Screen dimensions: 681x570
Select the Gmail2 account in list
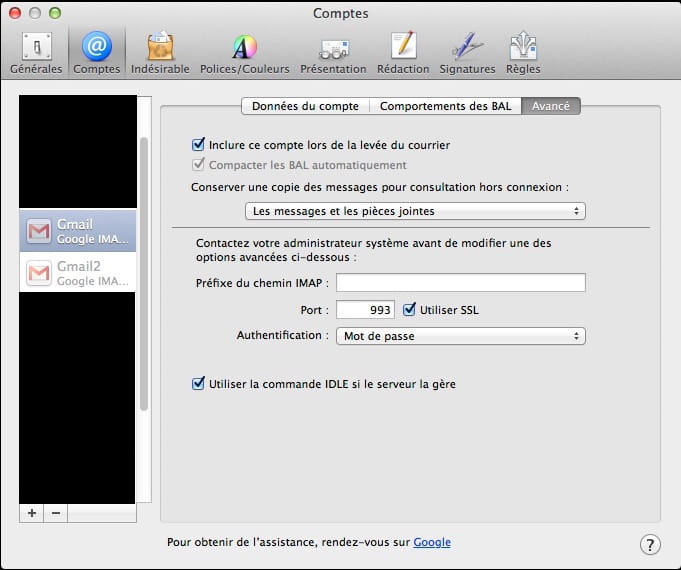78,272
